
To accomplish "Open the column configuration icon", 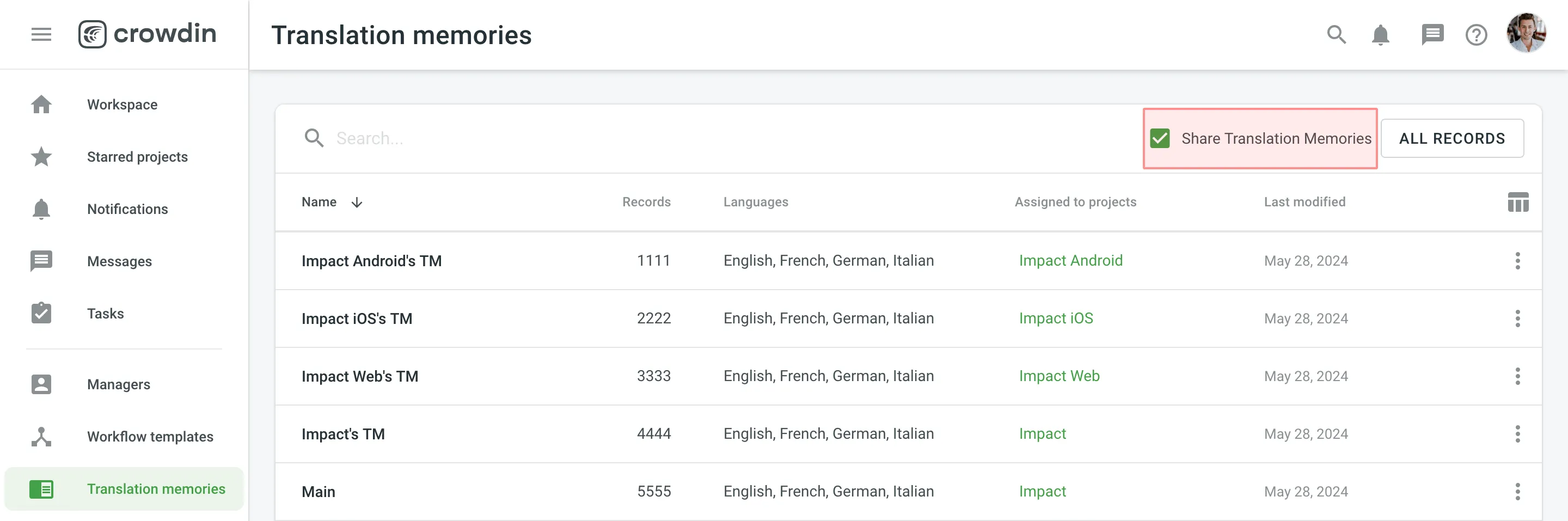I will [x=1517, y=202].
